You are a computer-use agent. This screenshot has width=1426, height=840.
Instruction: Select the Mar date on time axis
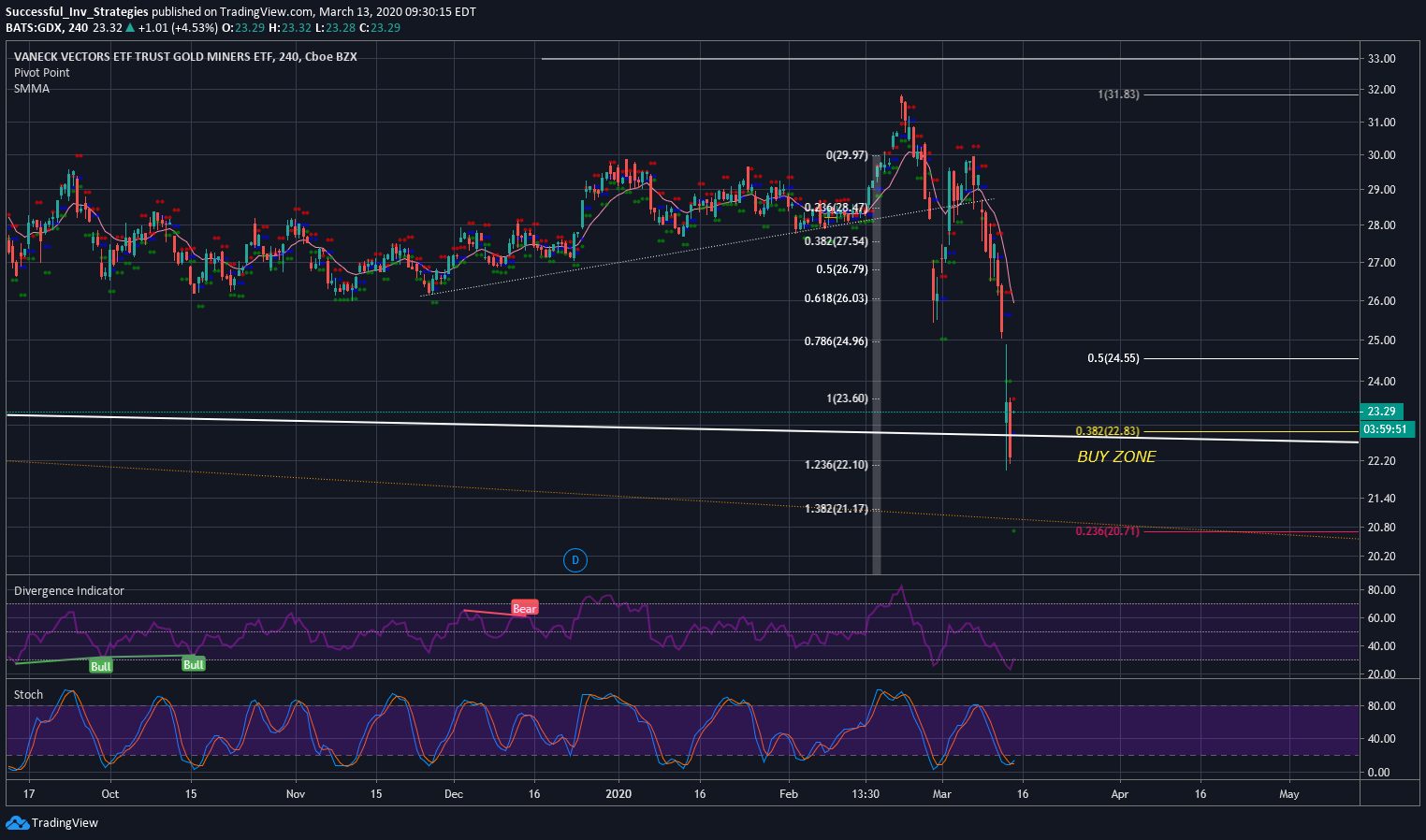[x=941, y=794]
